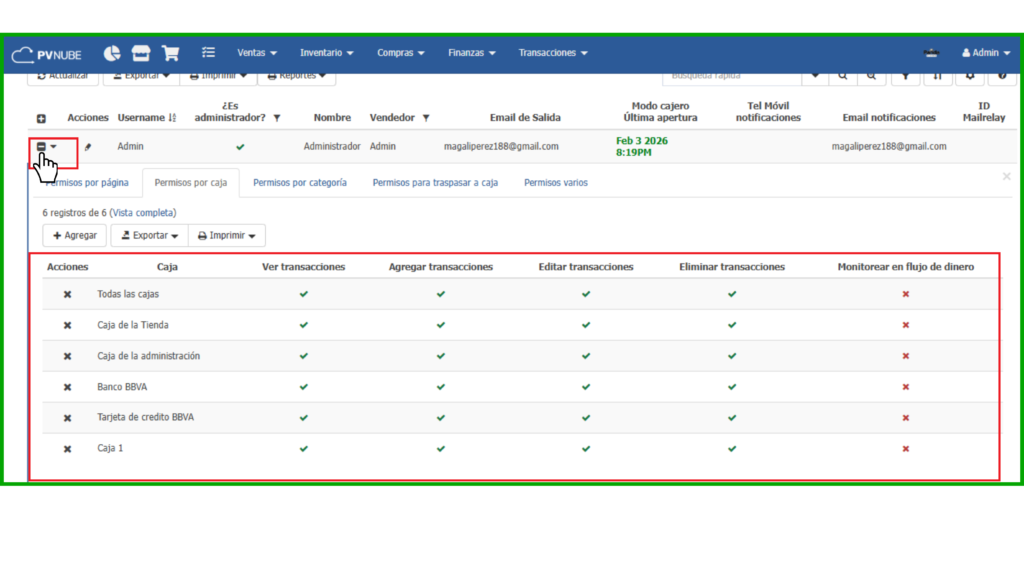Click the add-row plus icon in header
Screen dimensions: 1024x576
click(41, 119)
